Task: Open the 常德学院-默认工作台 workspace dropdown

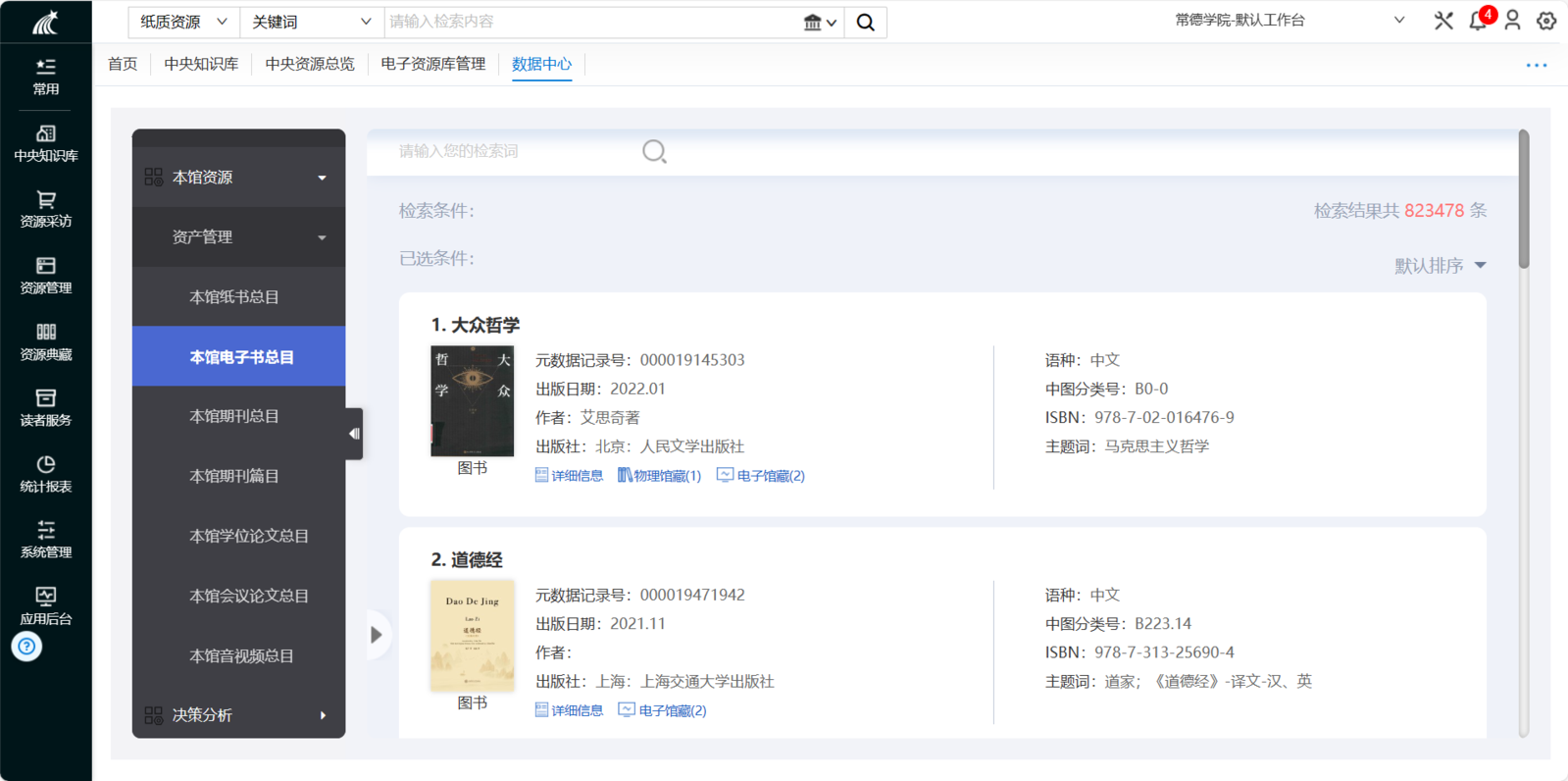Action: click(x=1290, y=21)
